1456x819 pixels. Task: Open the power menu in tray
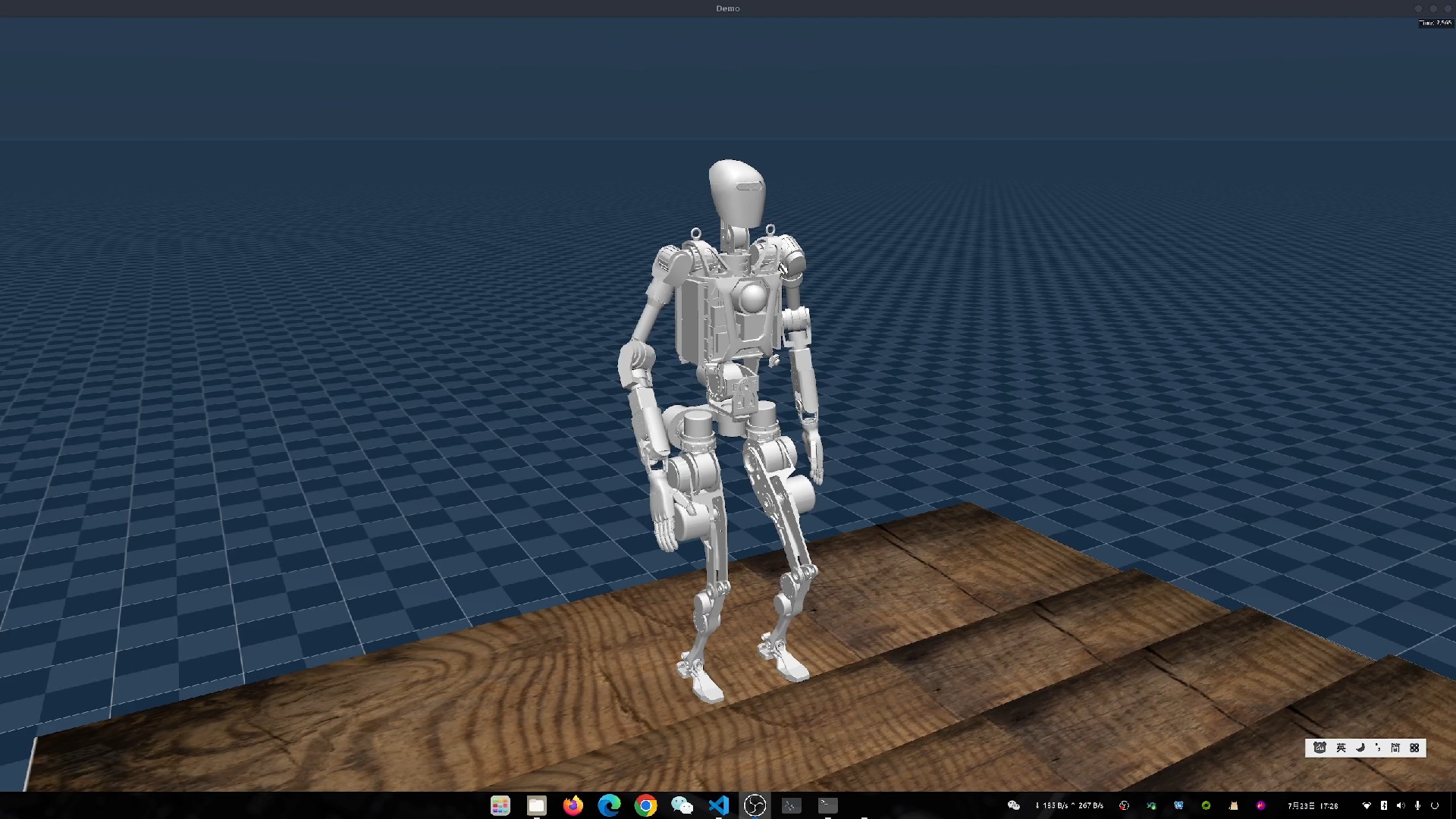1435,805
